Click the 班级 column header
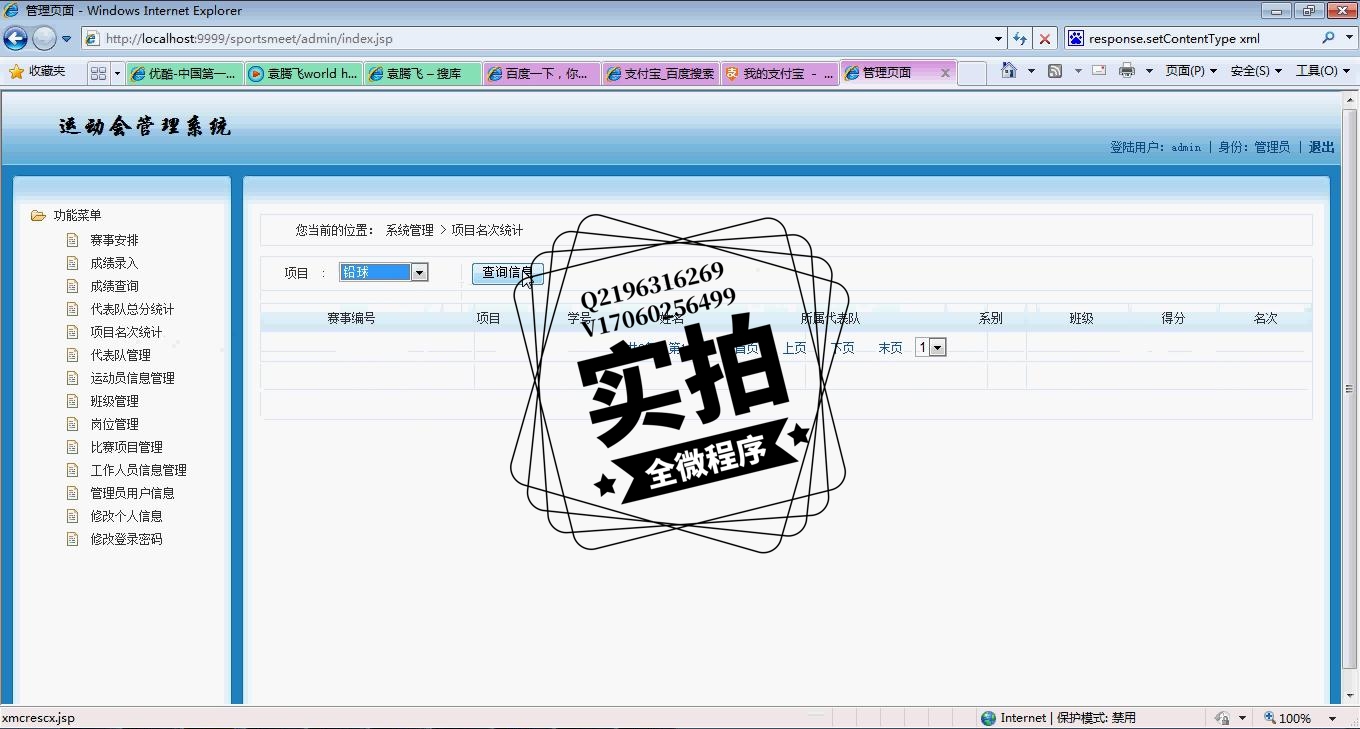The width and height of the screenshot is (1360, 729). click(x=1081, y=318)
